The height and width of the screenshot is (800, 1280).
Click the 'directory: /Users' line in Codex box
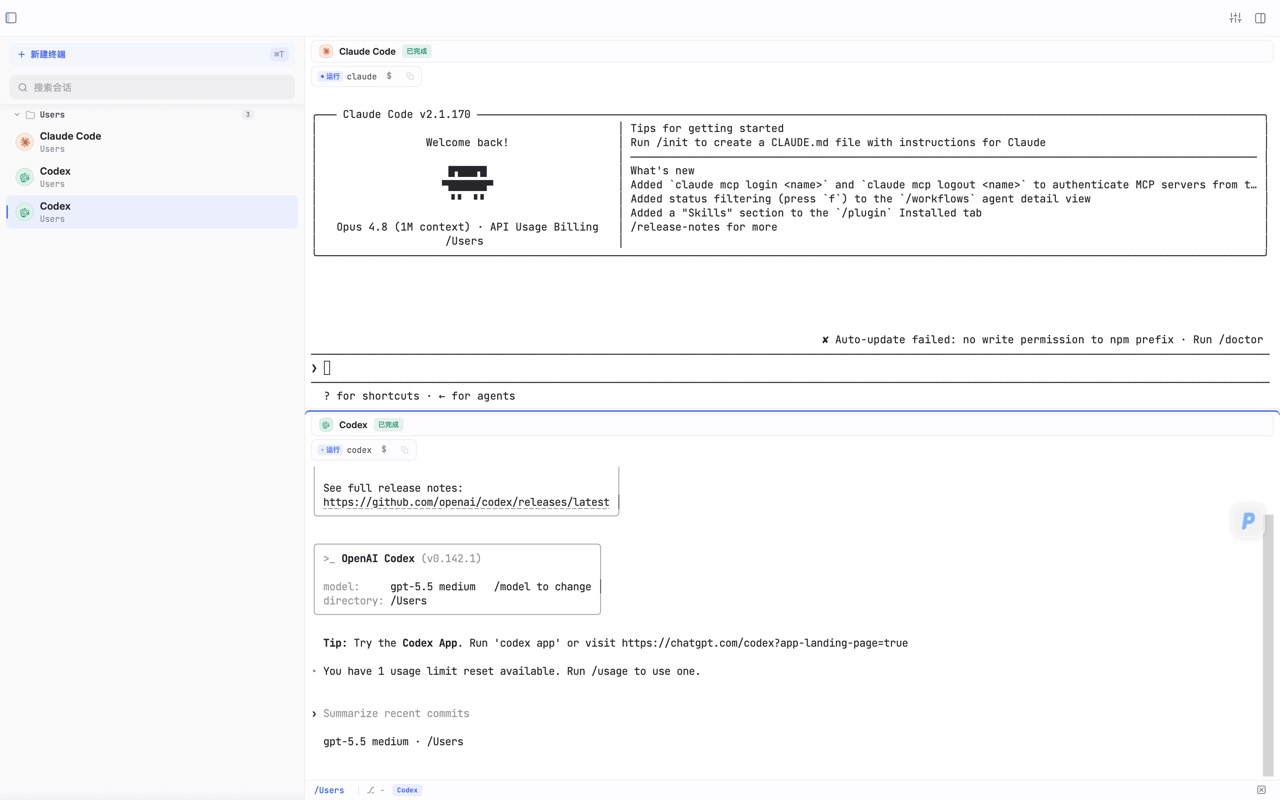pos(375,601)
